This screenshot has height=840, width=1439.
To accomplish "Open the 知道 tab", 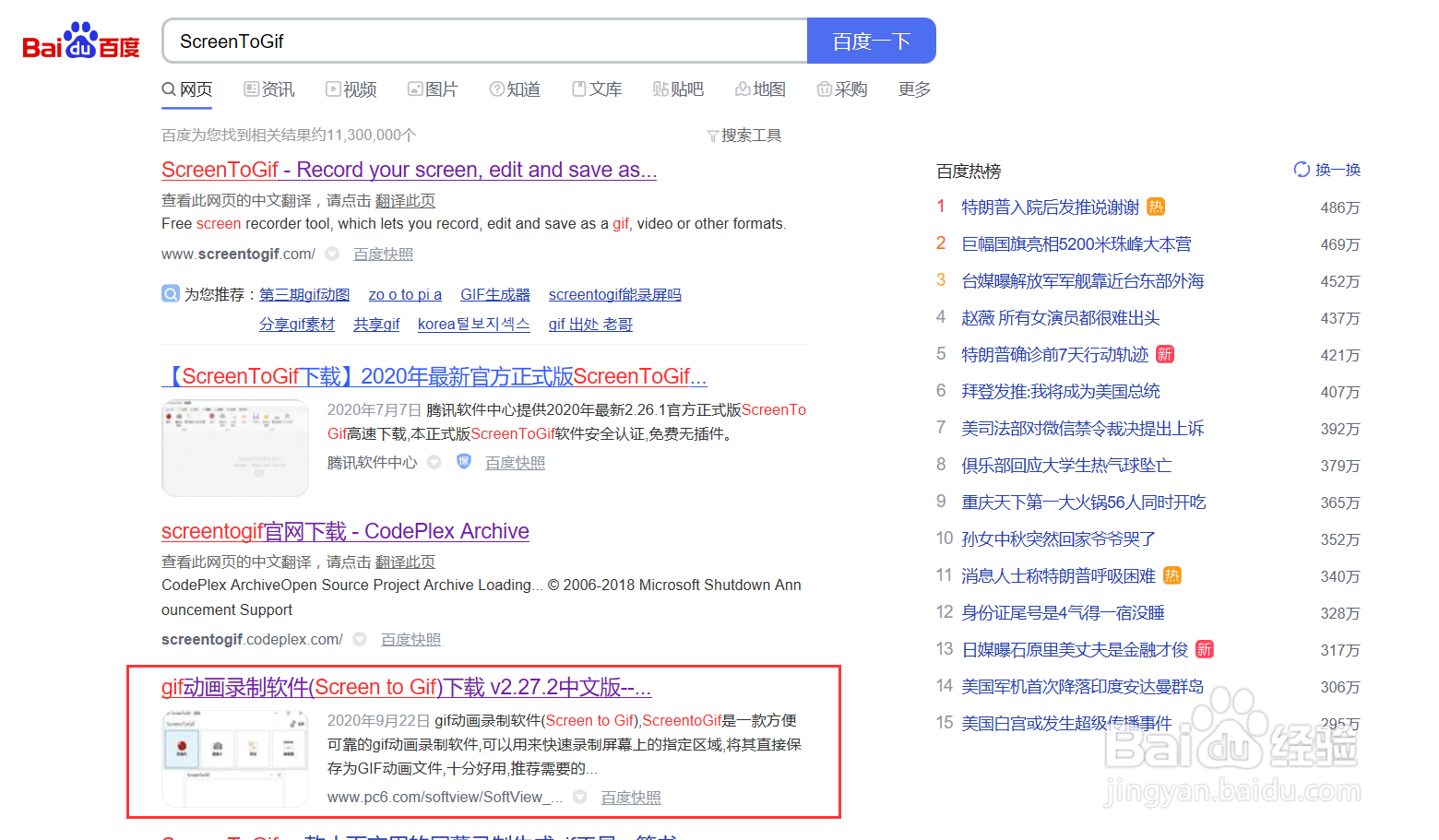I will (x=515, y=89).
